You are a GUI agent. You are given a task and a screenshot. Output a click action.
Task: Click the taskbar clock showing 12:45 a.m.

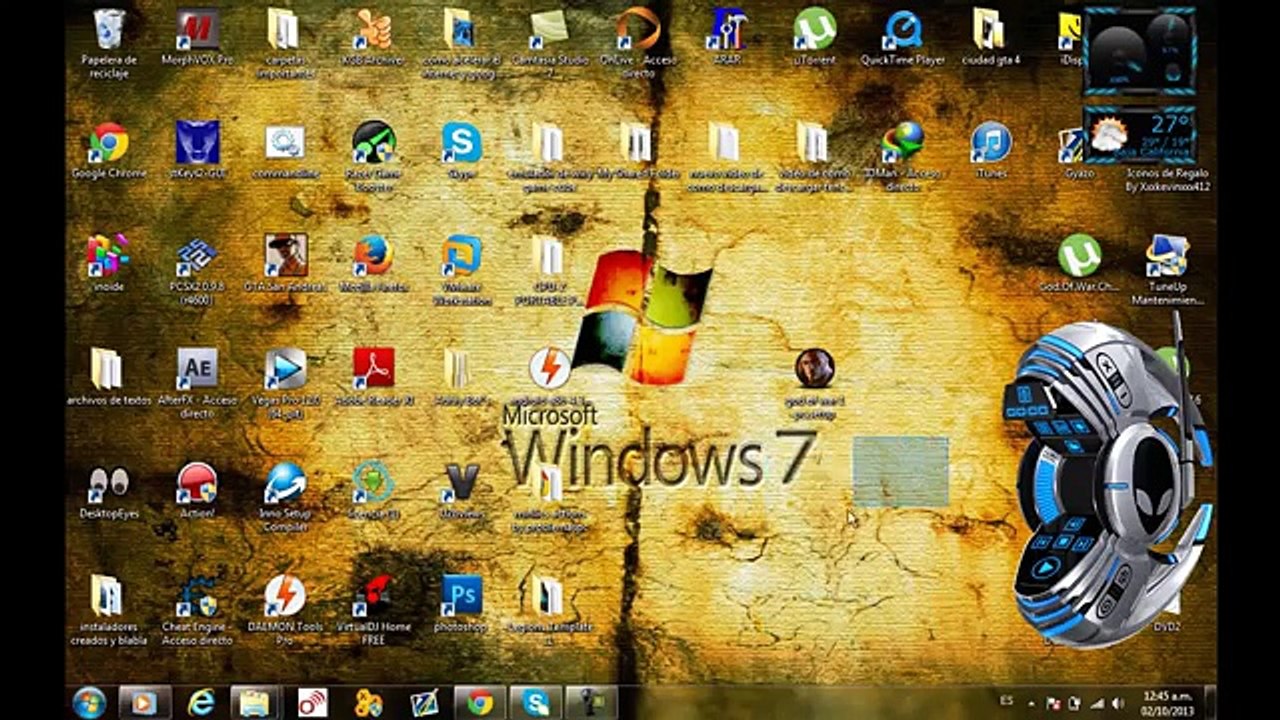[x=1166, y=703]
